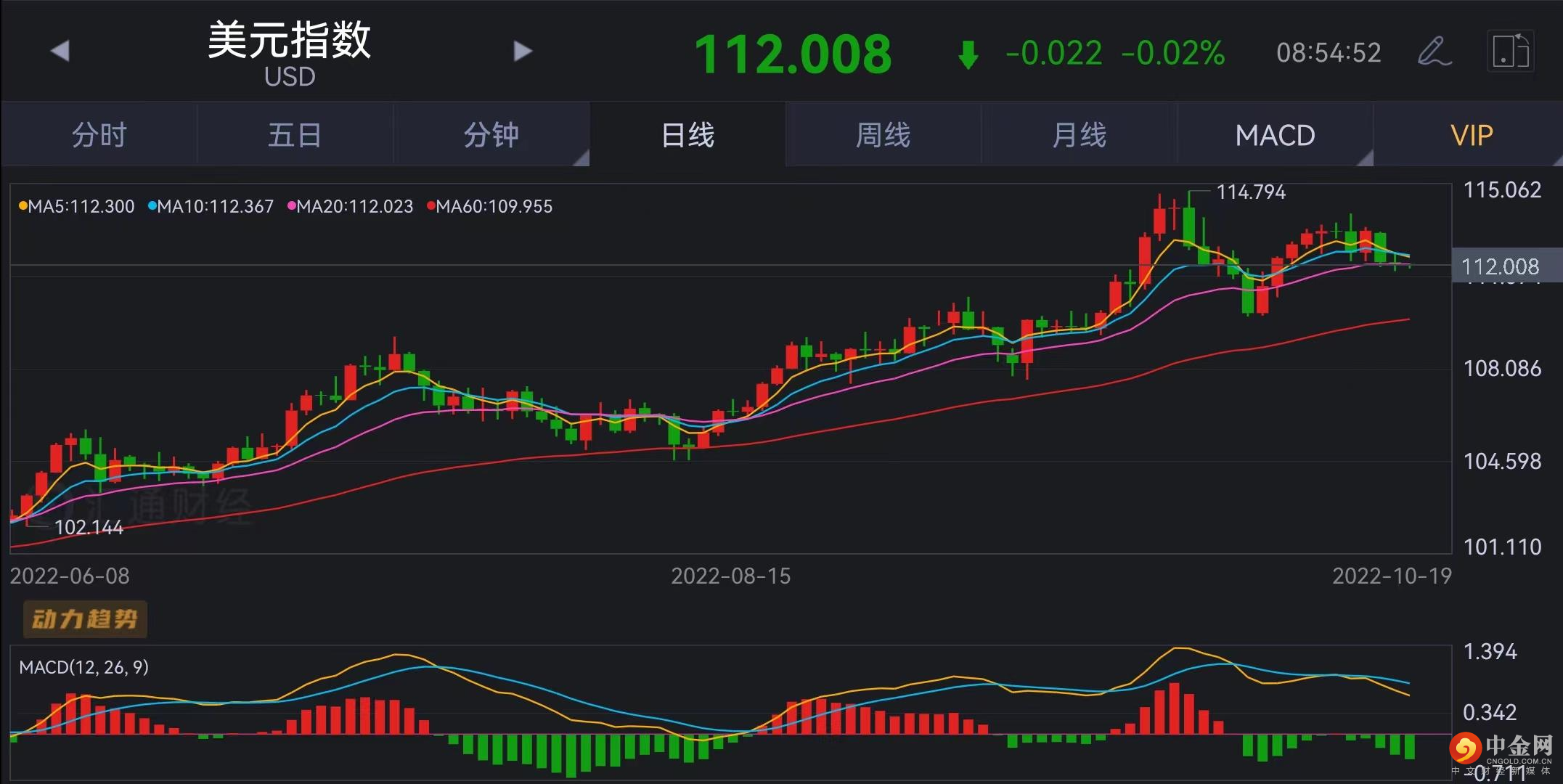Go to previous instrument with left arrow
The width and height of the screenshot is (1563, 784).
60,52
